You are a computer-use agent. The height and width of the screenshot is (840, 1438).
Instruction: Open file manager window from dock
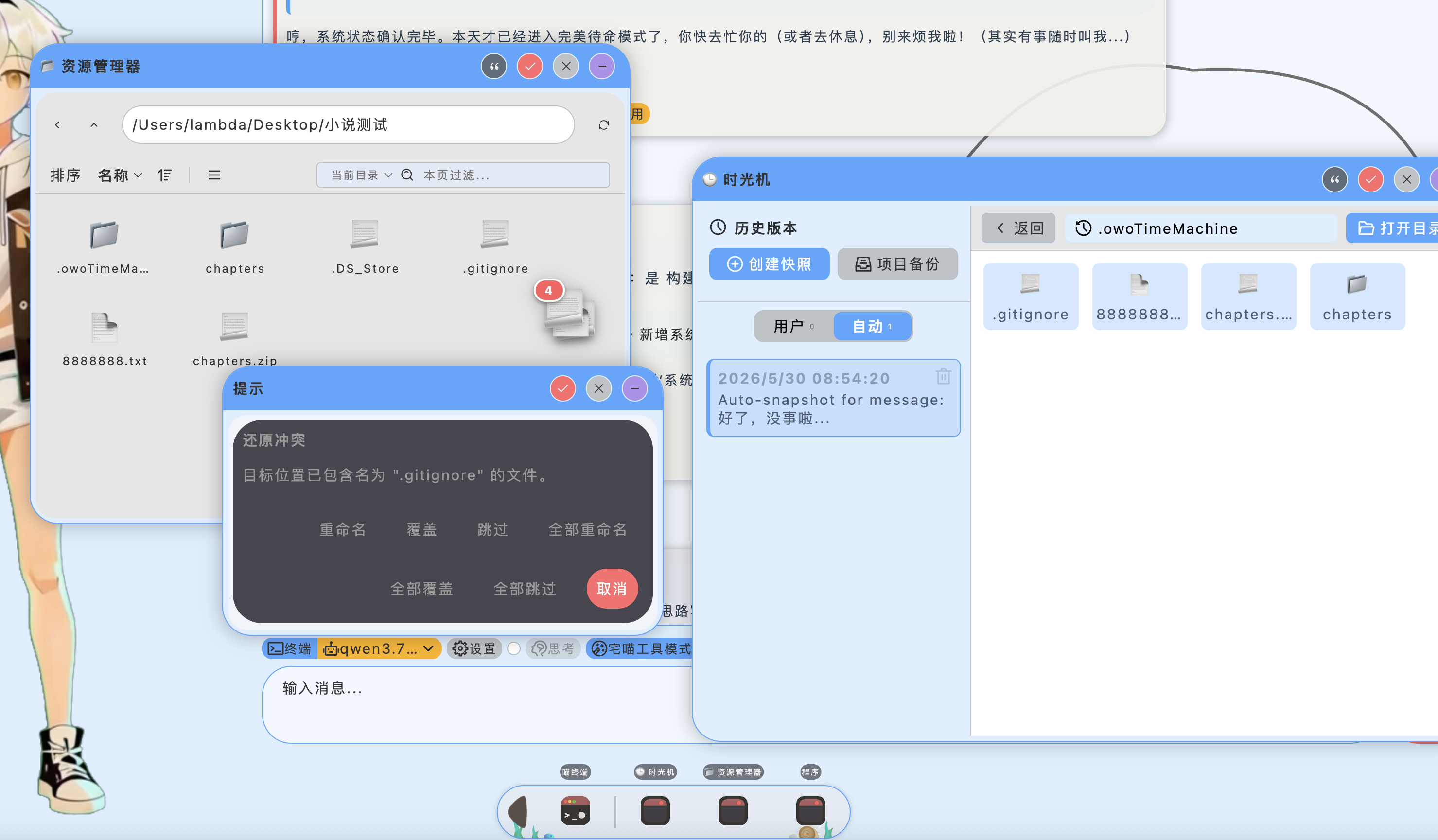click(733, 811)
